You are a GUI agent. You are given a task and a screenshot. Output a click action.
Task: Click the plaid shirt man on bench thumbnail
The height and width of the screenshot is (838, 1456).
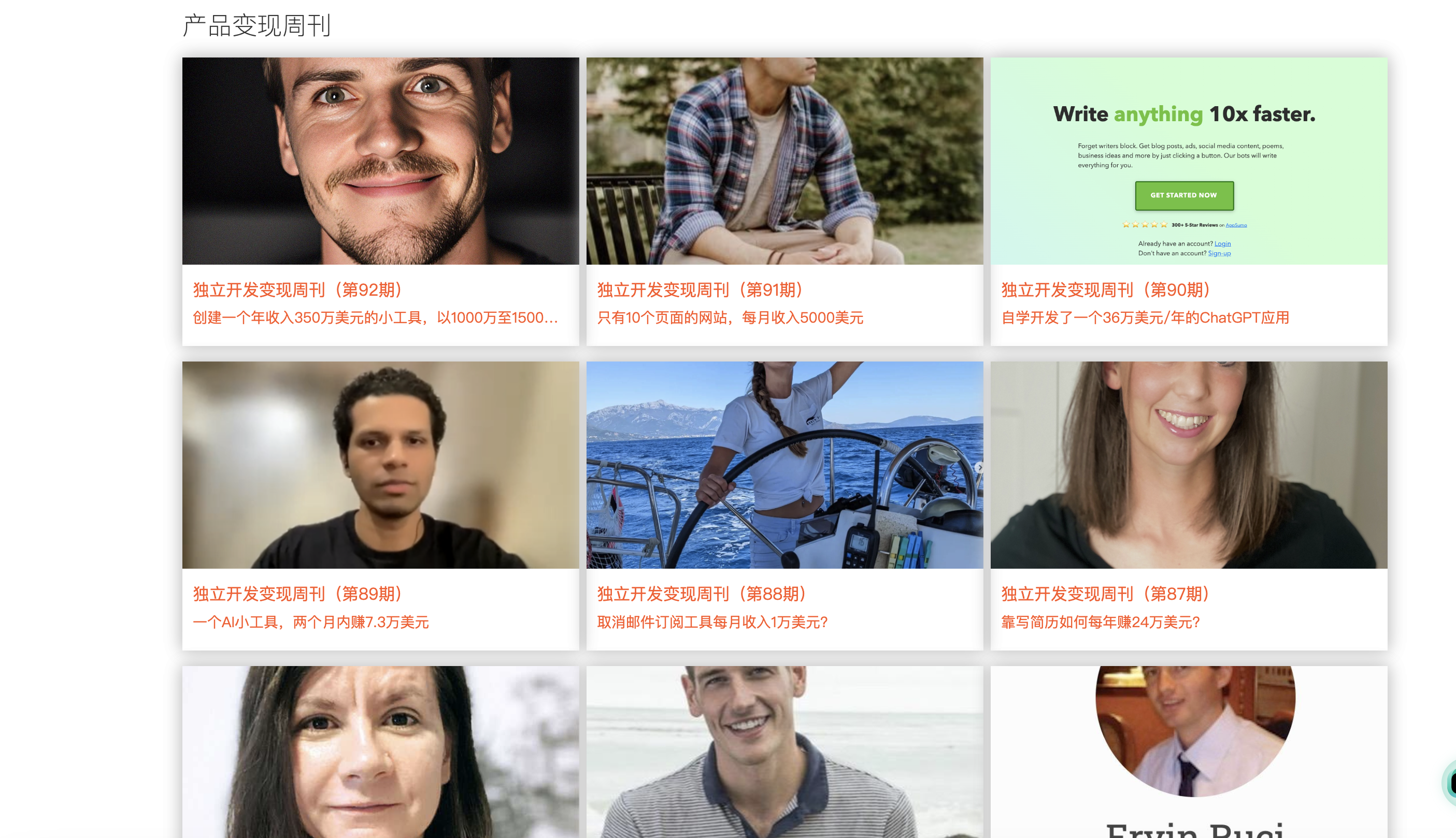click(784, 161)
